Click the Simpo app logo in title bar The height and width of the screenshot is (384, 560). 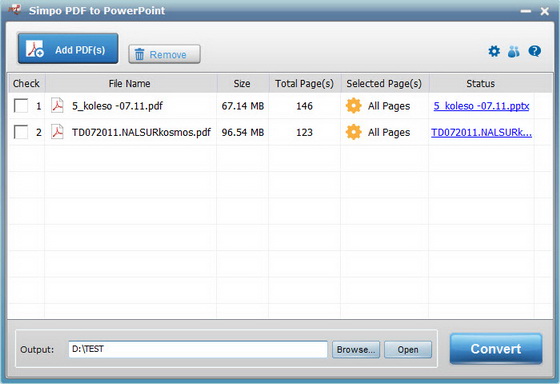15,9
